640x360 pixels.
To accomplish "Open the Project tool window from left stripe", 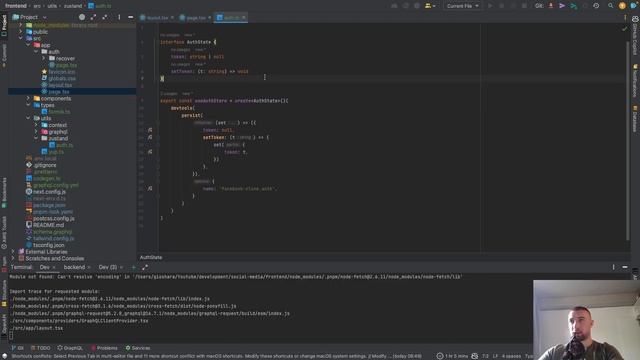I will click(4, 25).
